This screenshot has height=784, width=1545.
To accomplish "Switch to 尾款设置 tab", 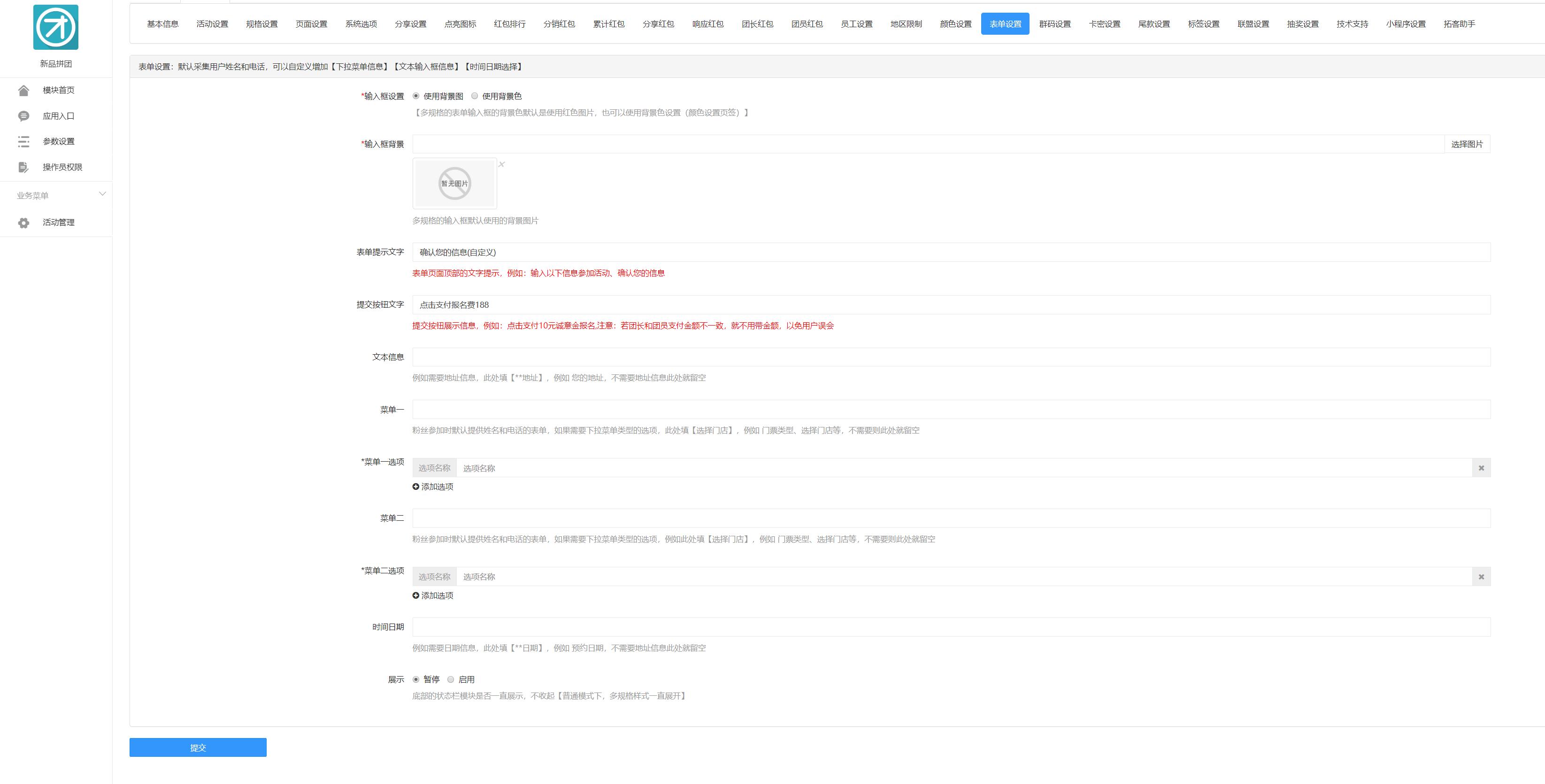I will click(1154, 24).
